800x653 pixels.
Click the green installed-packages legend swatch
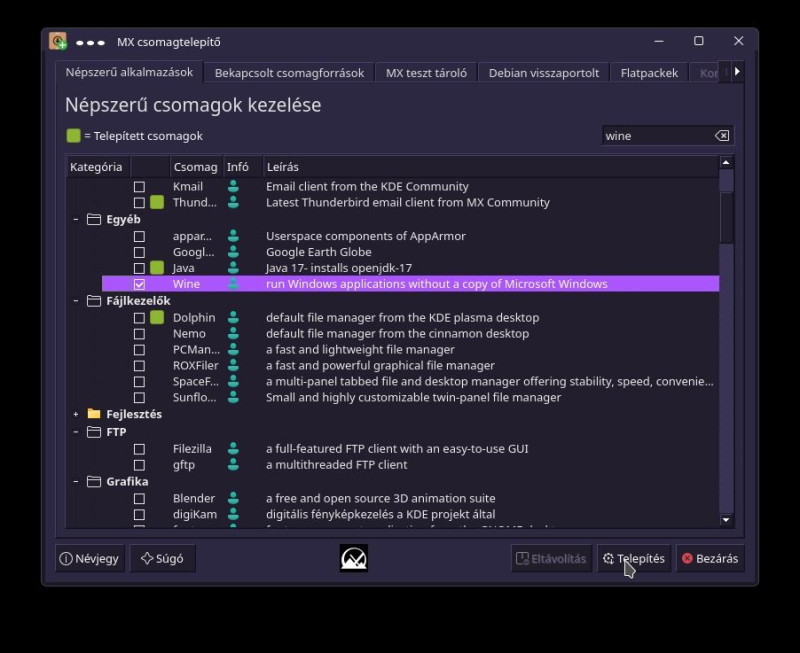coord(73,136)
